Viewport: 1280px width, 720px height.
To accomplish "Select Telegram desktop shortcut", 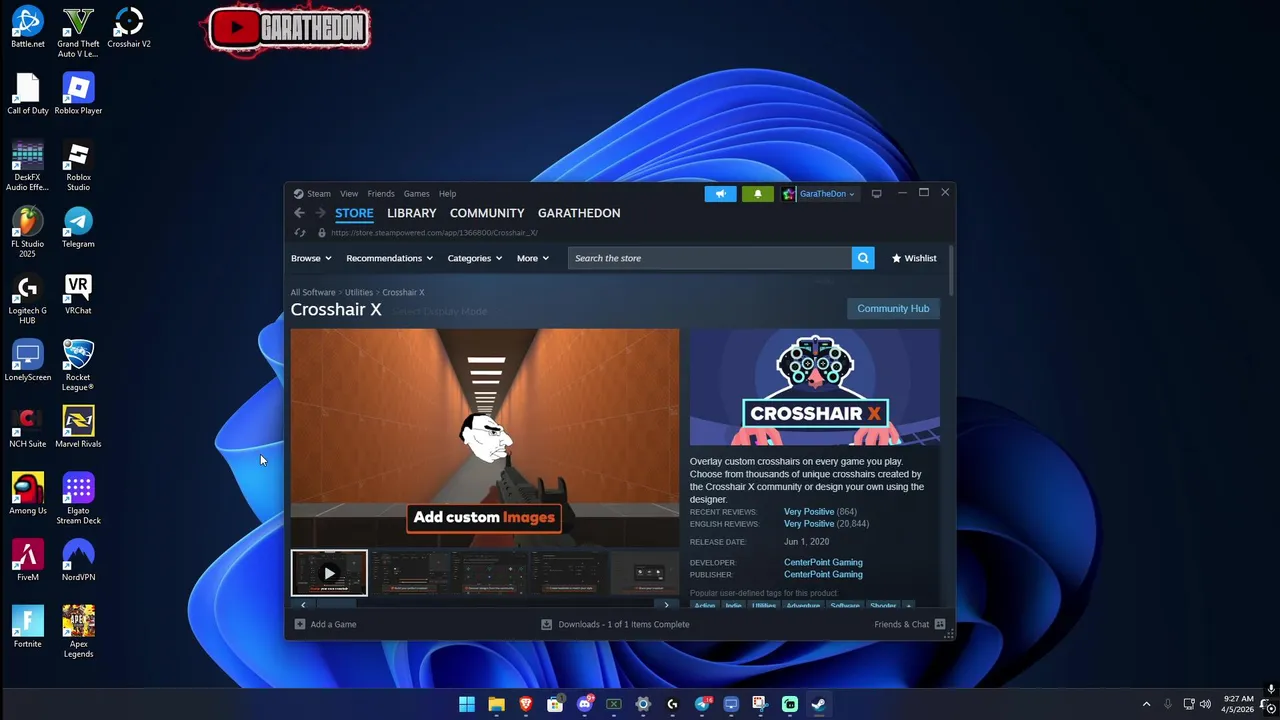I will tap(78, 228).
